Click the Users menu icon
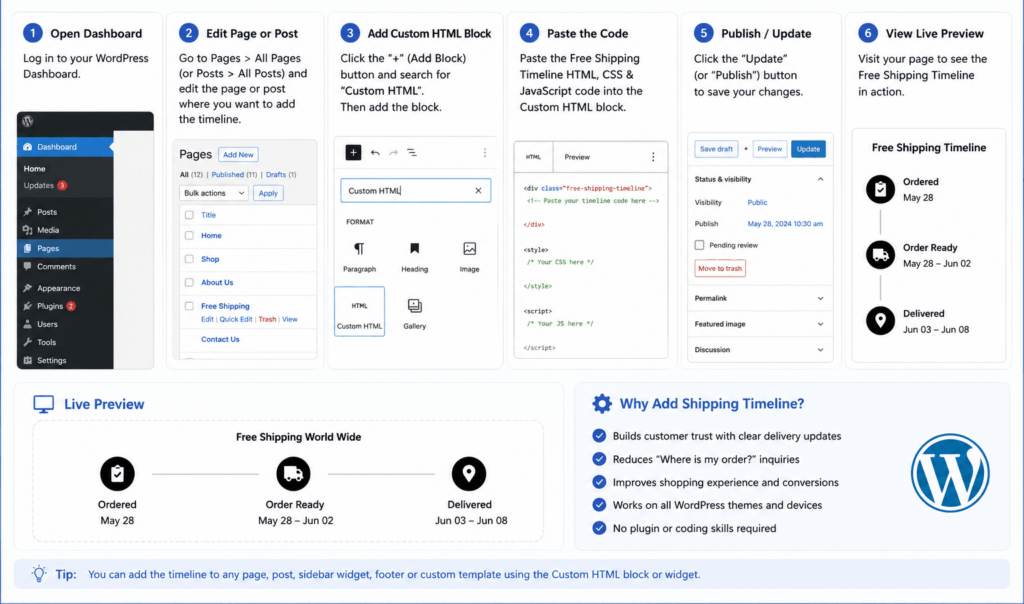Image resolution: width=1024 pixels, height=604 pixels. 27,324
